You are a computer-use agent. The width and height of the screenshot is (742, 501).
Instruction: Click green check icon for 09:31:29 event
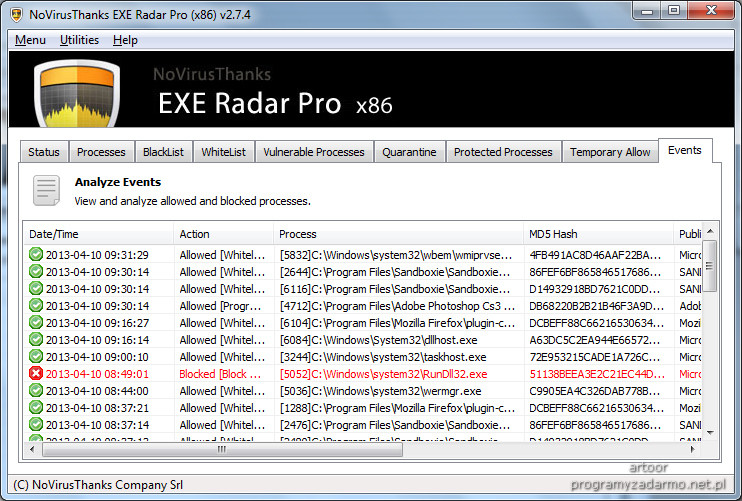[36, 255]
